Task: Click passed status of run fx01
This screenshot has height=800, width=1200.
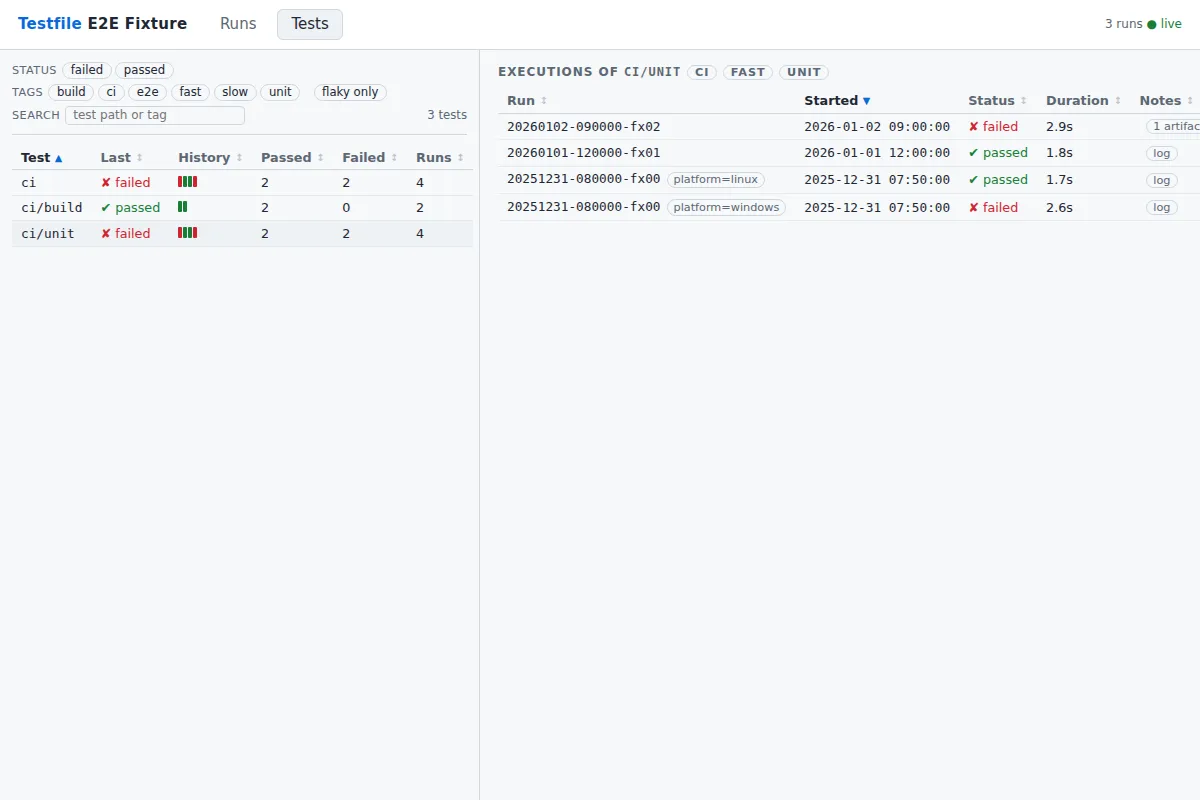Action: tap(998, 153)
